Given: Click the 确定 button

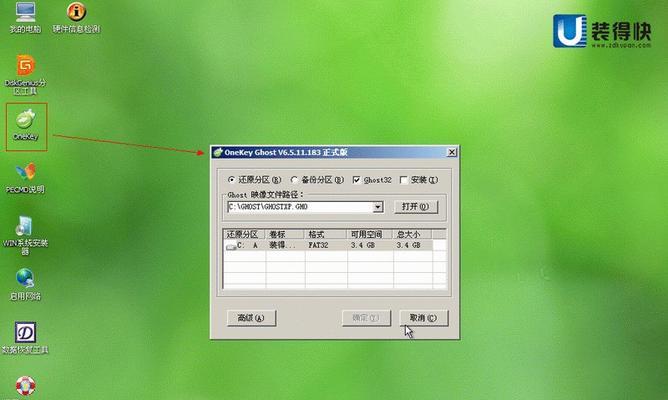Looking at the screenshot, I should click(x=366, y=318).
